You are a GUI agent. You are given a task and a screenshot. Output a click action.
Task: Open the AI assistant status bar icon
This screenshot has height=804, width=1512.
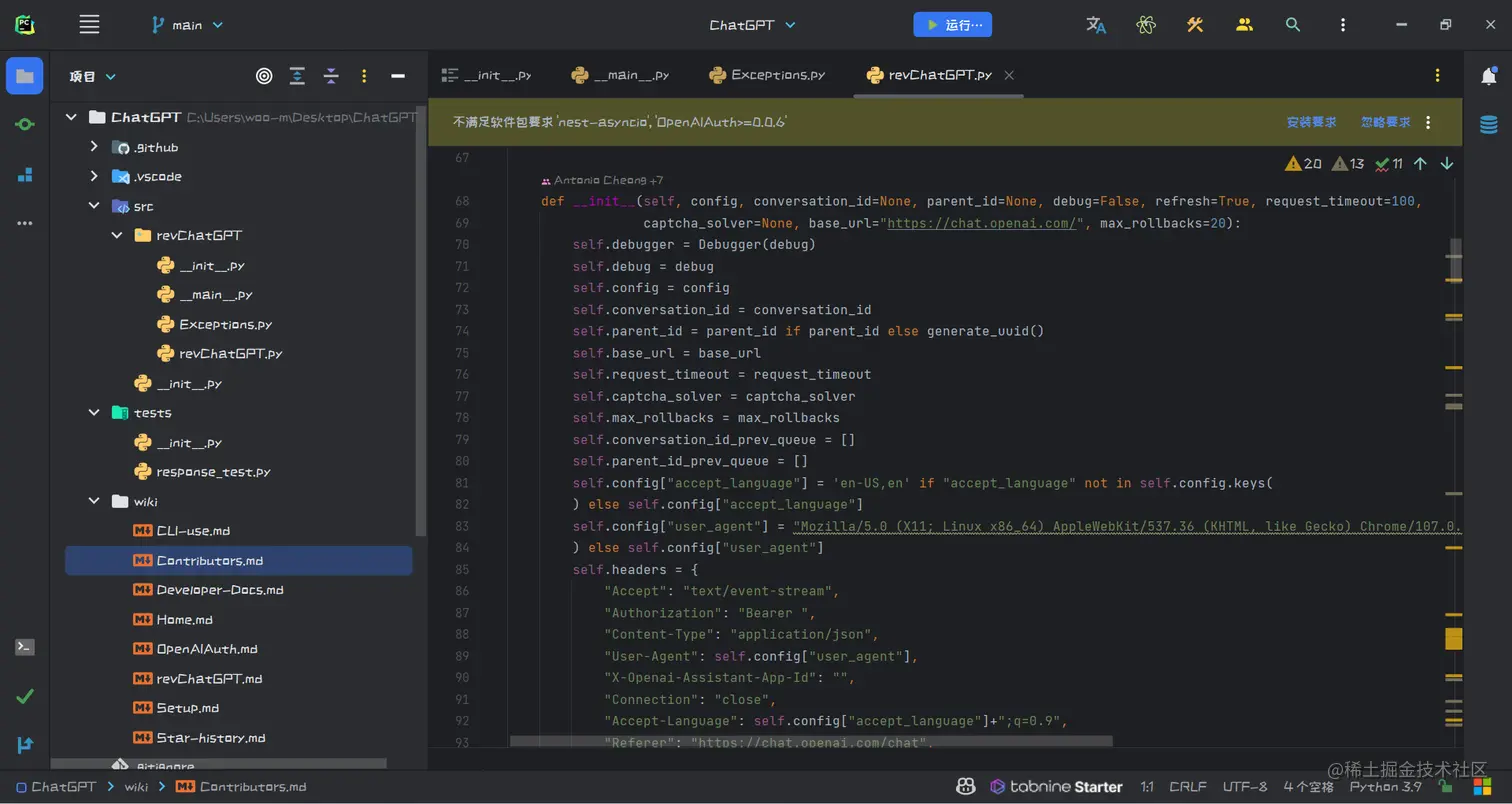pos(965,787)
